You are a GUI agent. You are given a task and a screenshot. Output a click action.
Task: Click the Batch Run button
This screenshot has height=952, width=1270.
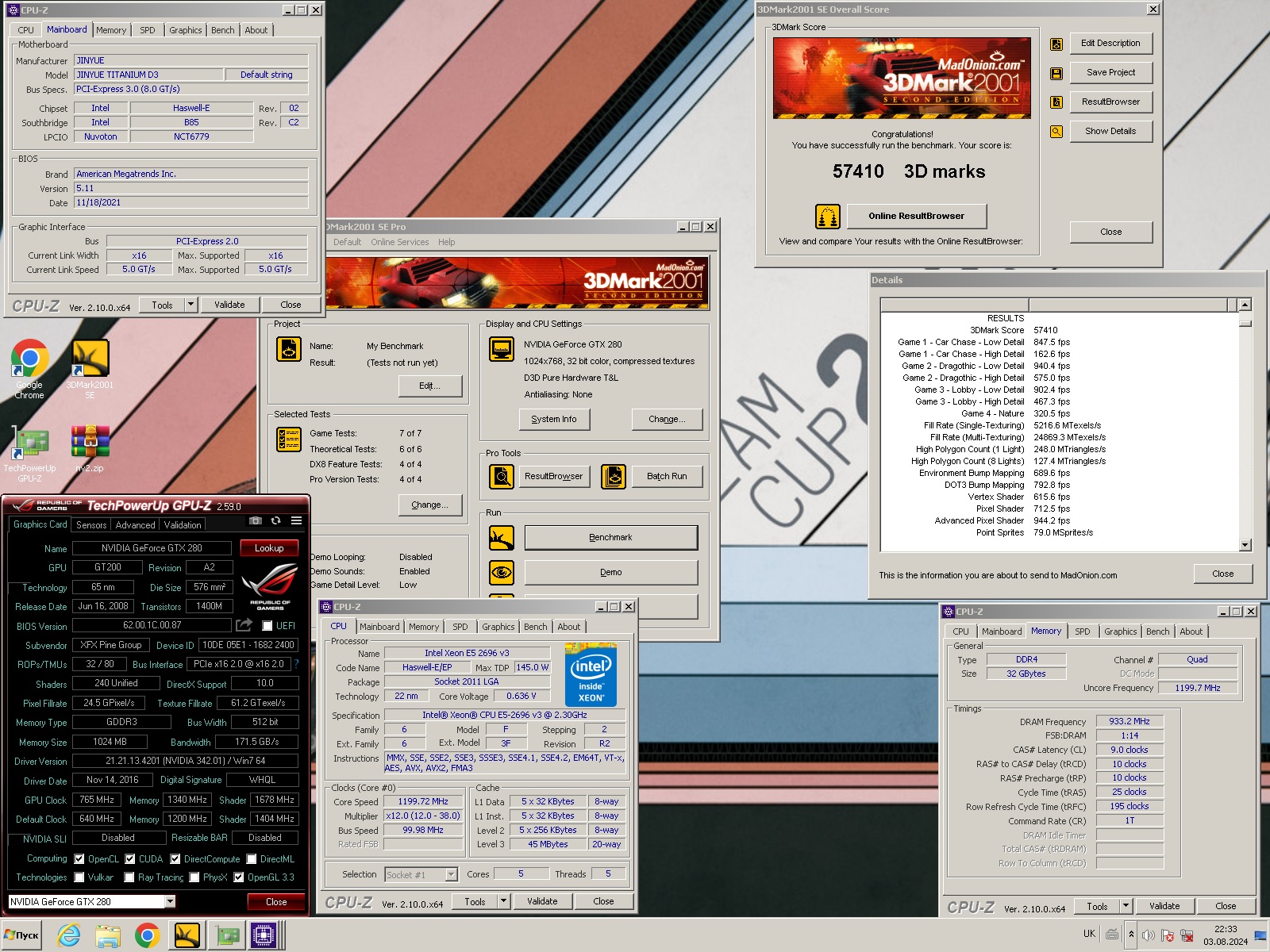(667, 476)
